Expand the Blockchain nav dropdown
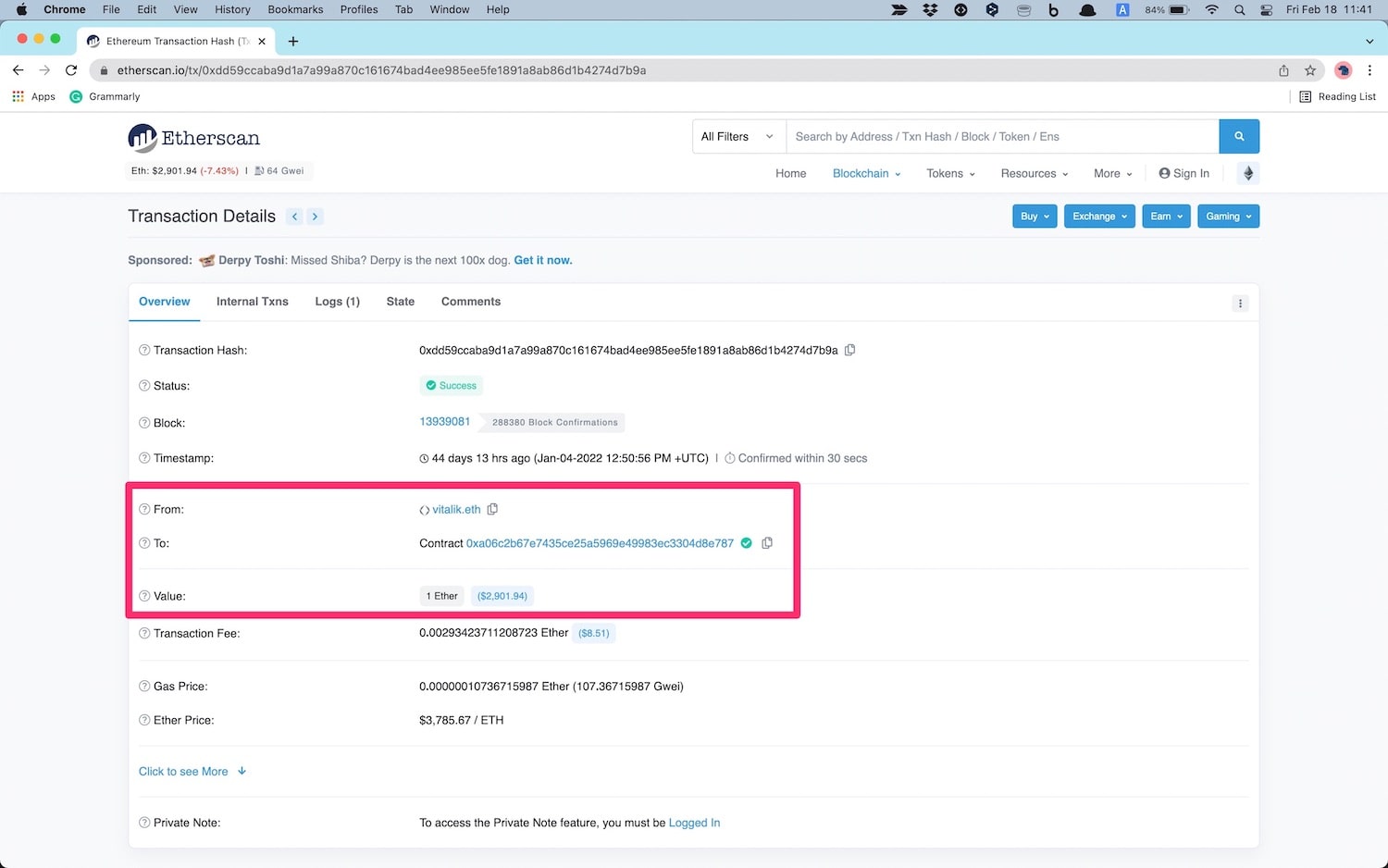Image resolution: width=1388 pixels, height=868 pixels. [x=866, y=173]
